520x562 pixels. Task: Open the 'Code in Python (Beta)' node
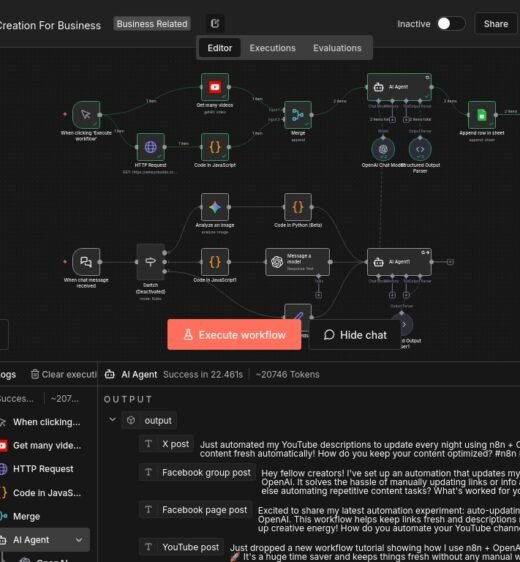coord(298,207)
